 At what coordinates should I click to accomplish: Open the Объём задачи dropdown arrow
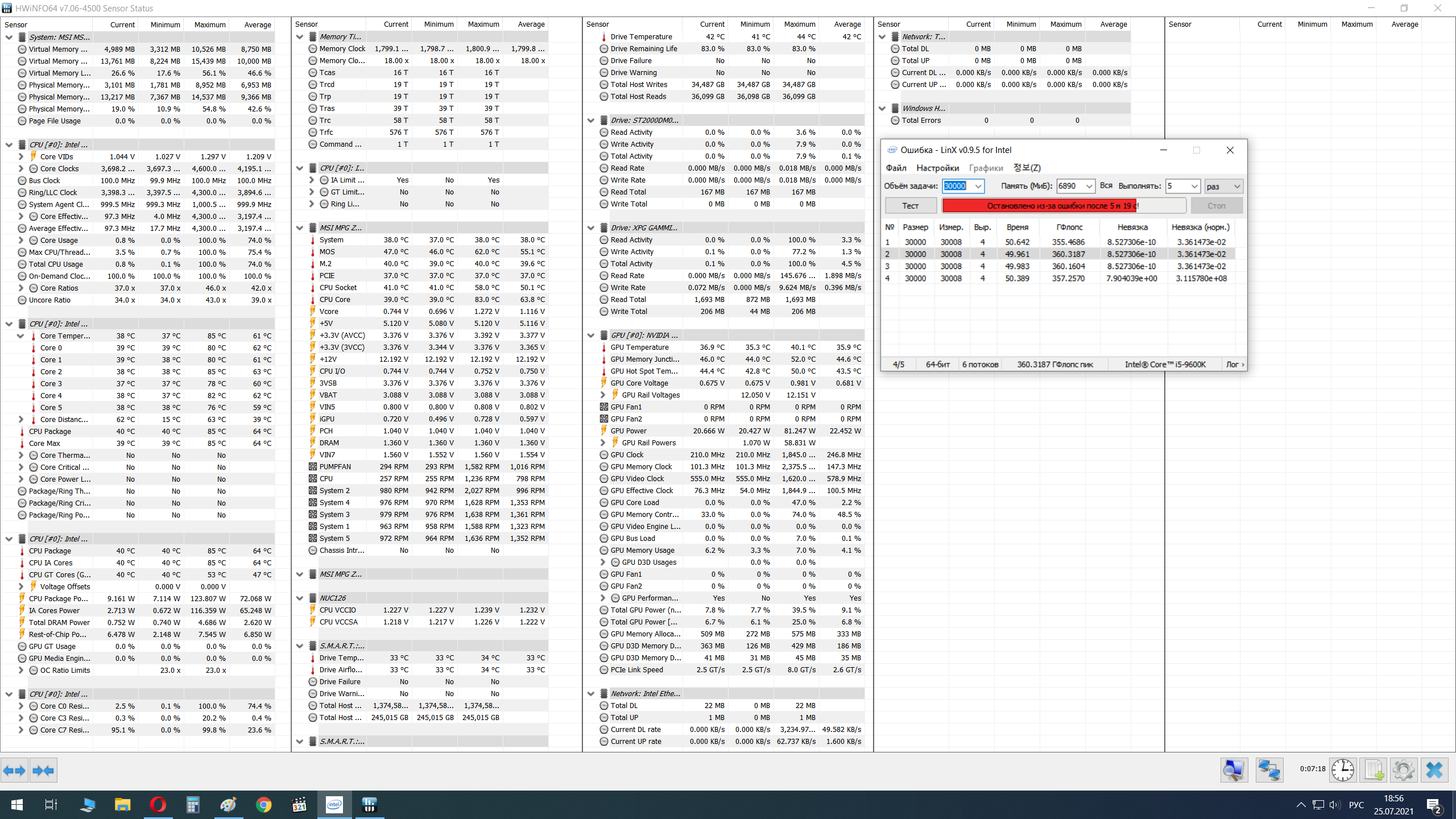[x=978, y=186]
